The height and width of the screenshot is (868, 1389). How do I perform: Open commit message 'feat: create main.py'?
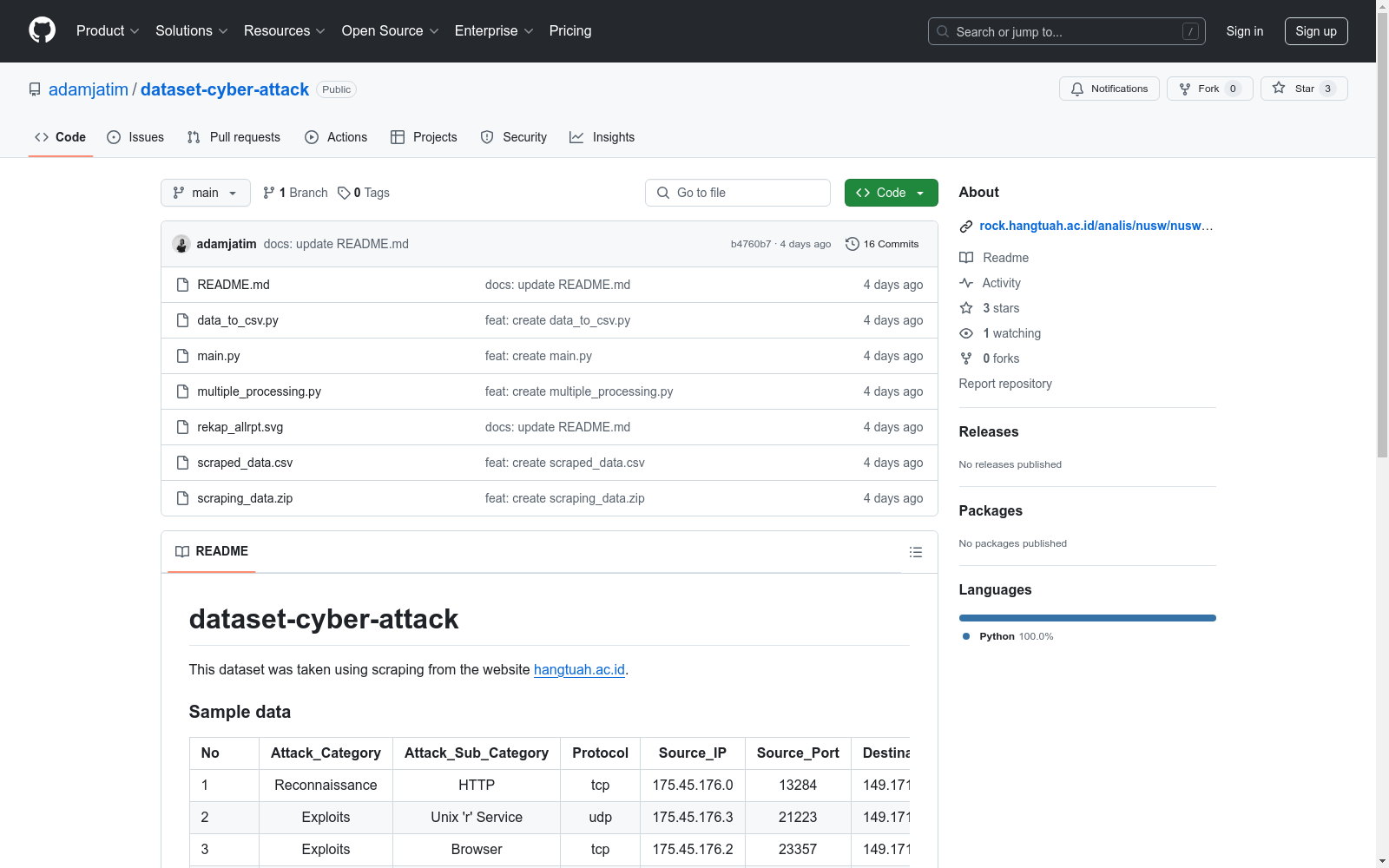[x=538, y=356]
